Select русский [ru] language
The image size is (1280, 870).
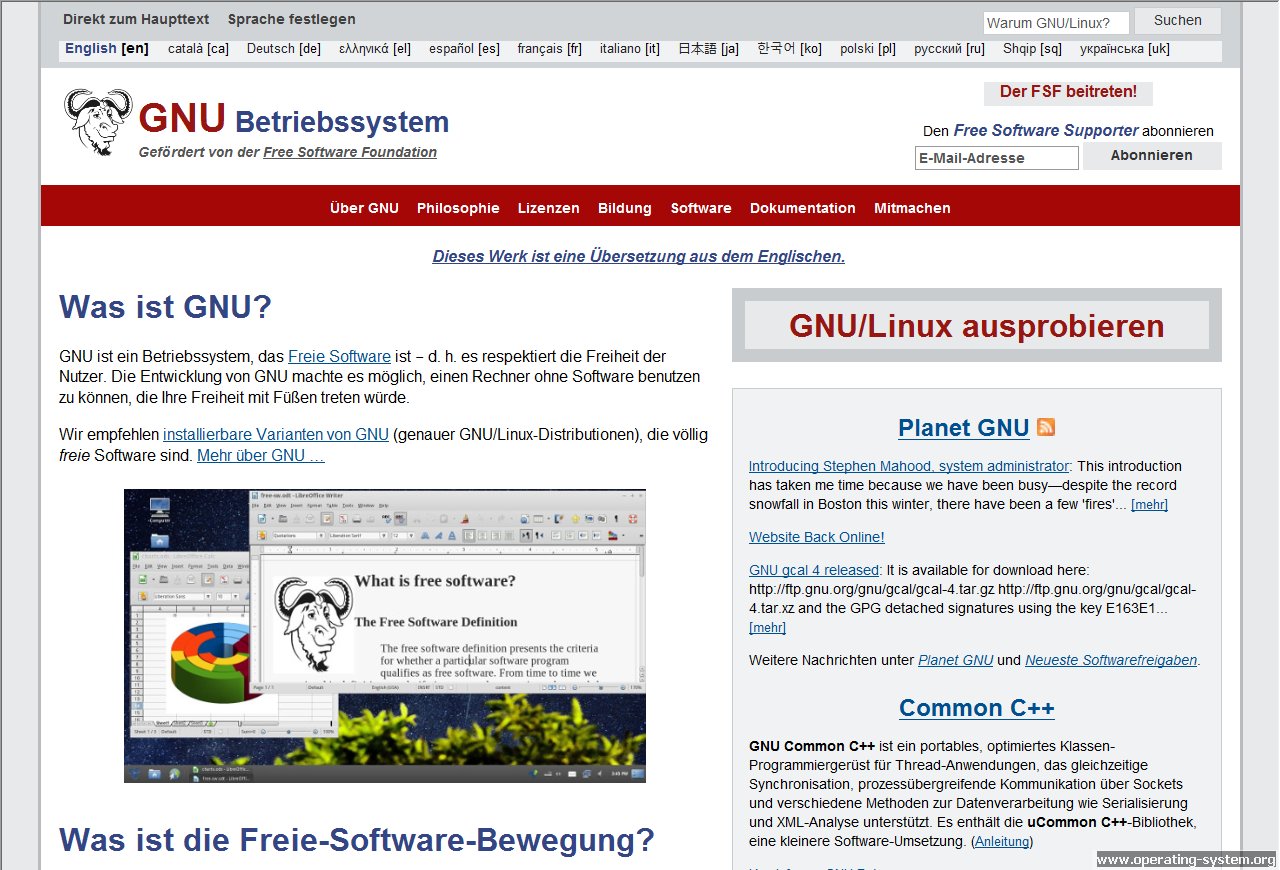click(949, 49)
